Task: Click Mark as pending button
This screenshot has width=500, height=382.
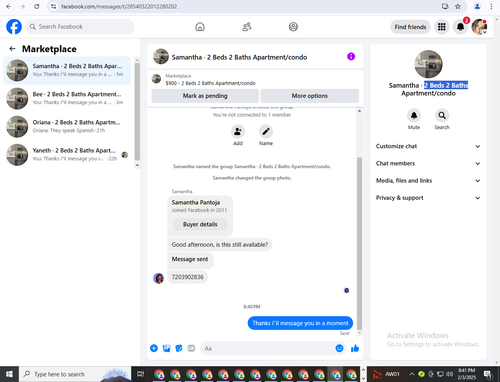Action: point(205,96)
